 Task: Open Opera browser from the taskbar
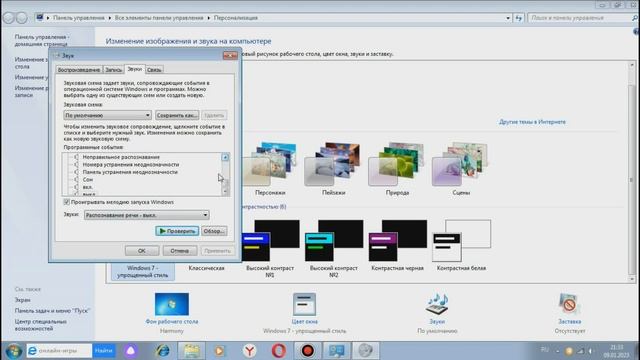pyautogui.click(x=279, y=351)
